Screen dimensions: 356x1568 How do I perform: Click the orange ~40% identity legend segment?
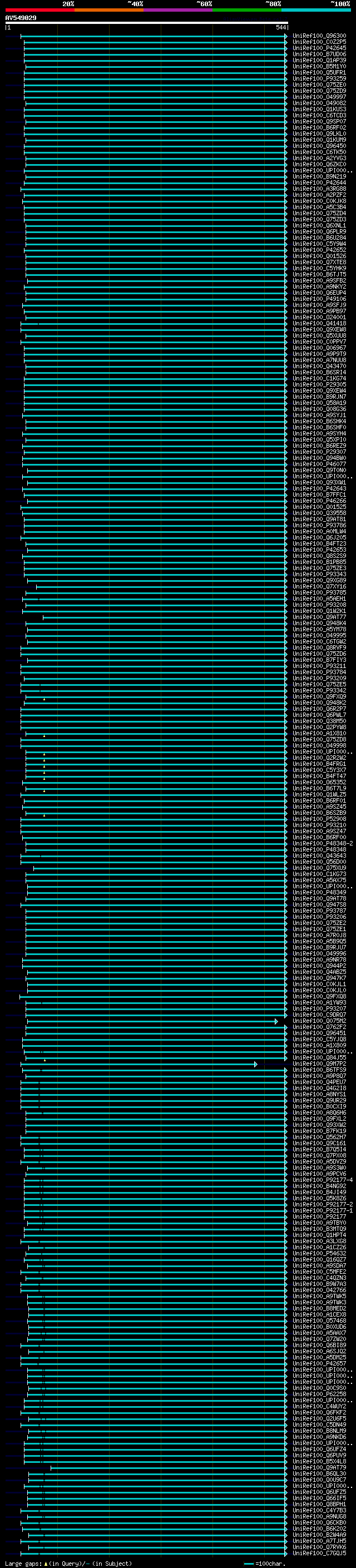coord(109,10)
